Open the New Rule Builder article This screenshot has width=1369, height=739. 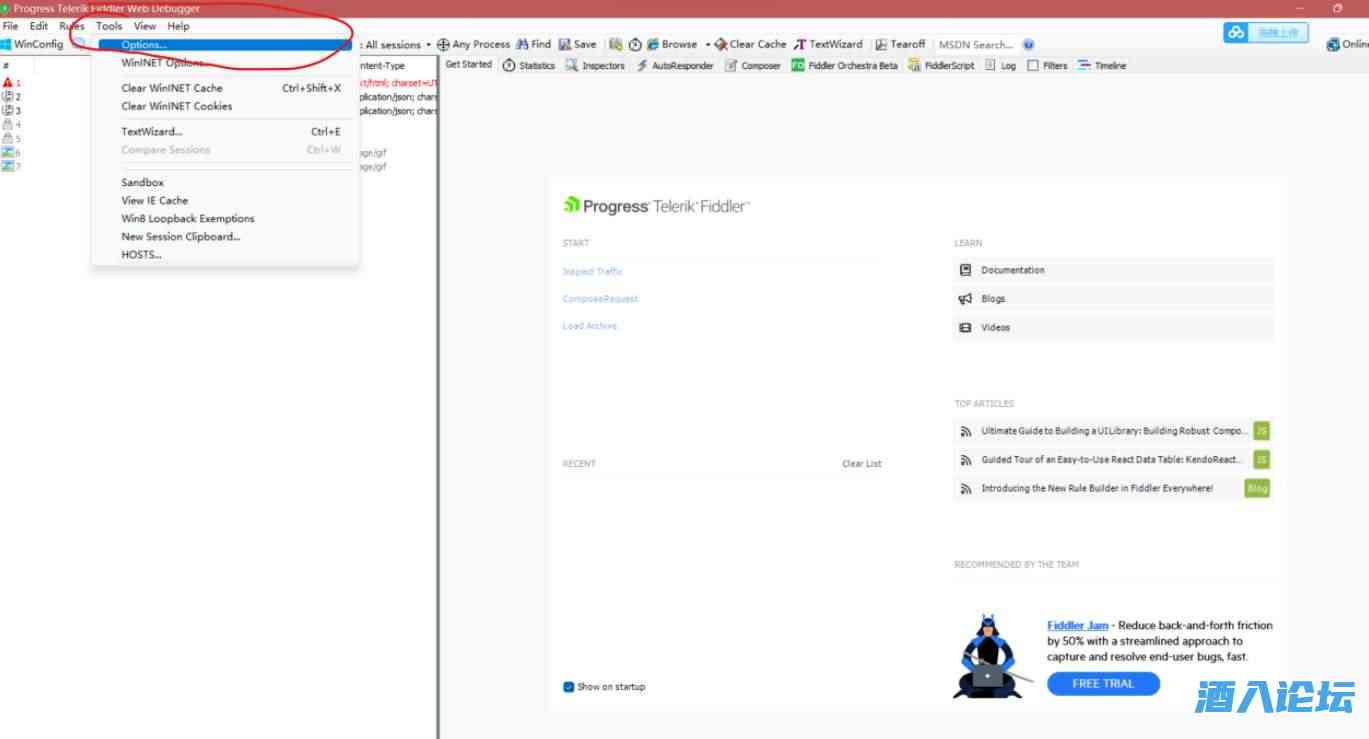1113,489
